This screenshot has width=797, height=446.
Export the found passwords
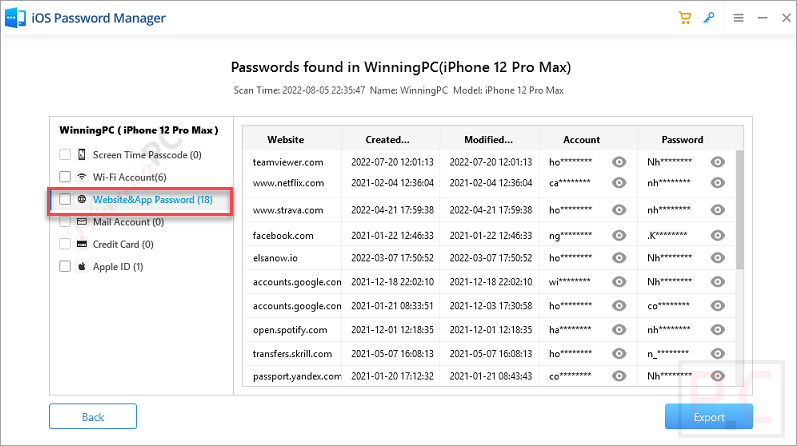[x=709, y=417]
